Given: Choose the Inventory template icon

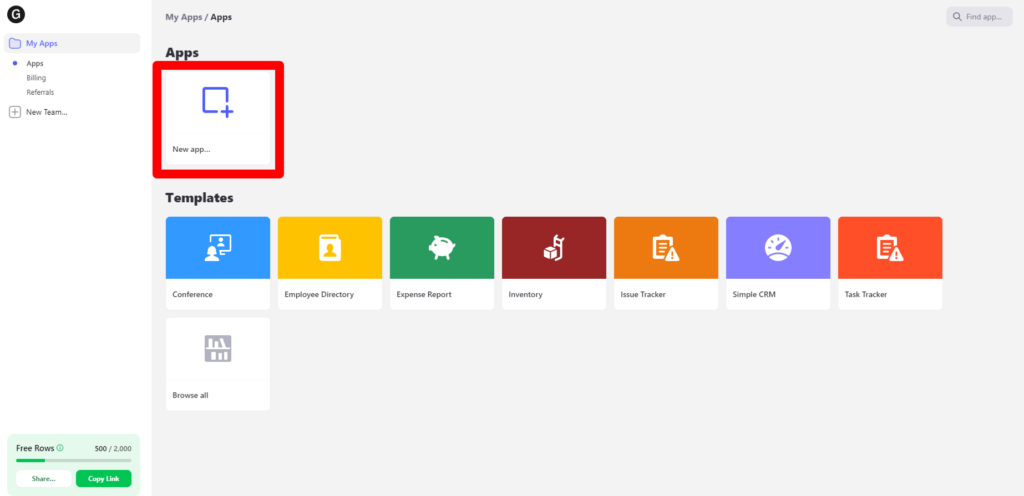Looking at the screenshot, I should point(554,247).
